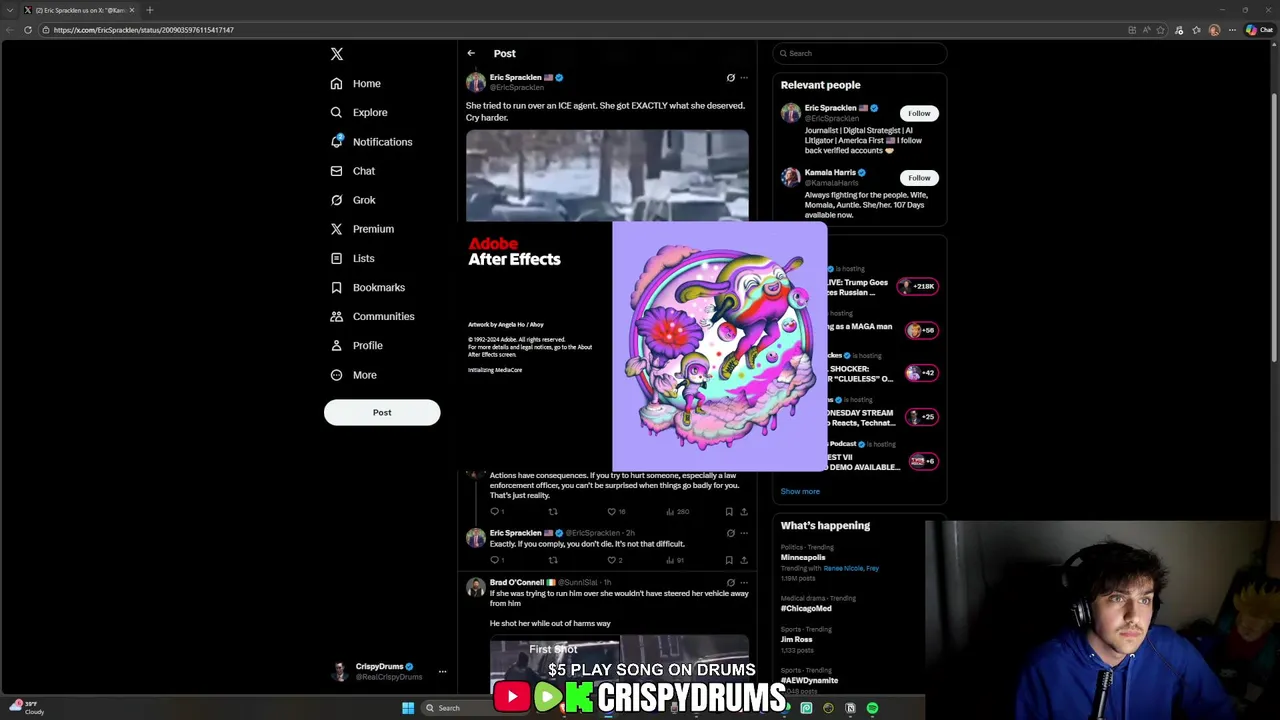Click Show more under live spaces

(800, 492)
